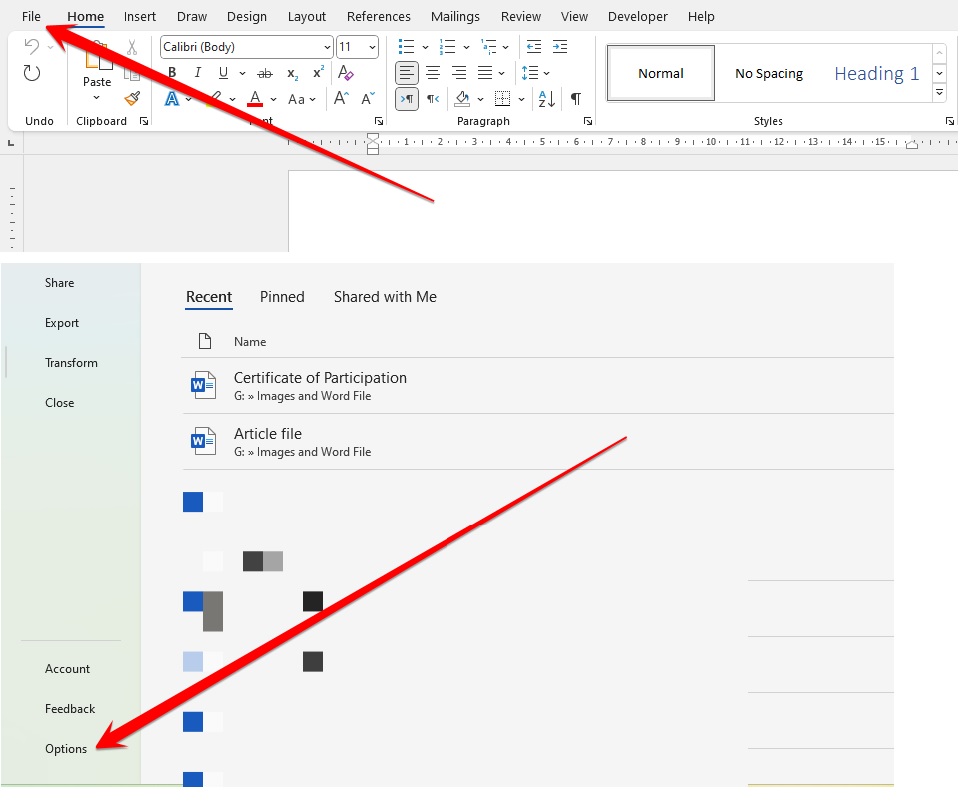Image resolution: width=964 pixels, height=810 pixels.
Task: Switch to the Developer tab
Action: click(x=638, y=17)
